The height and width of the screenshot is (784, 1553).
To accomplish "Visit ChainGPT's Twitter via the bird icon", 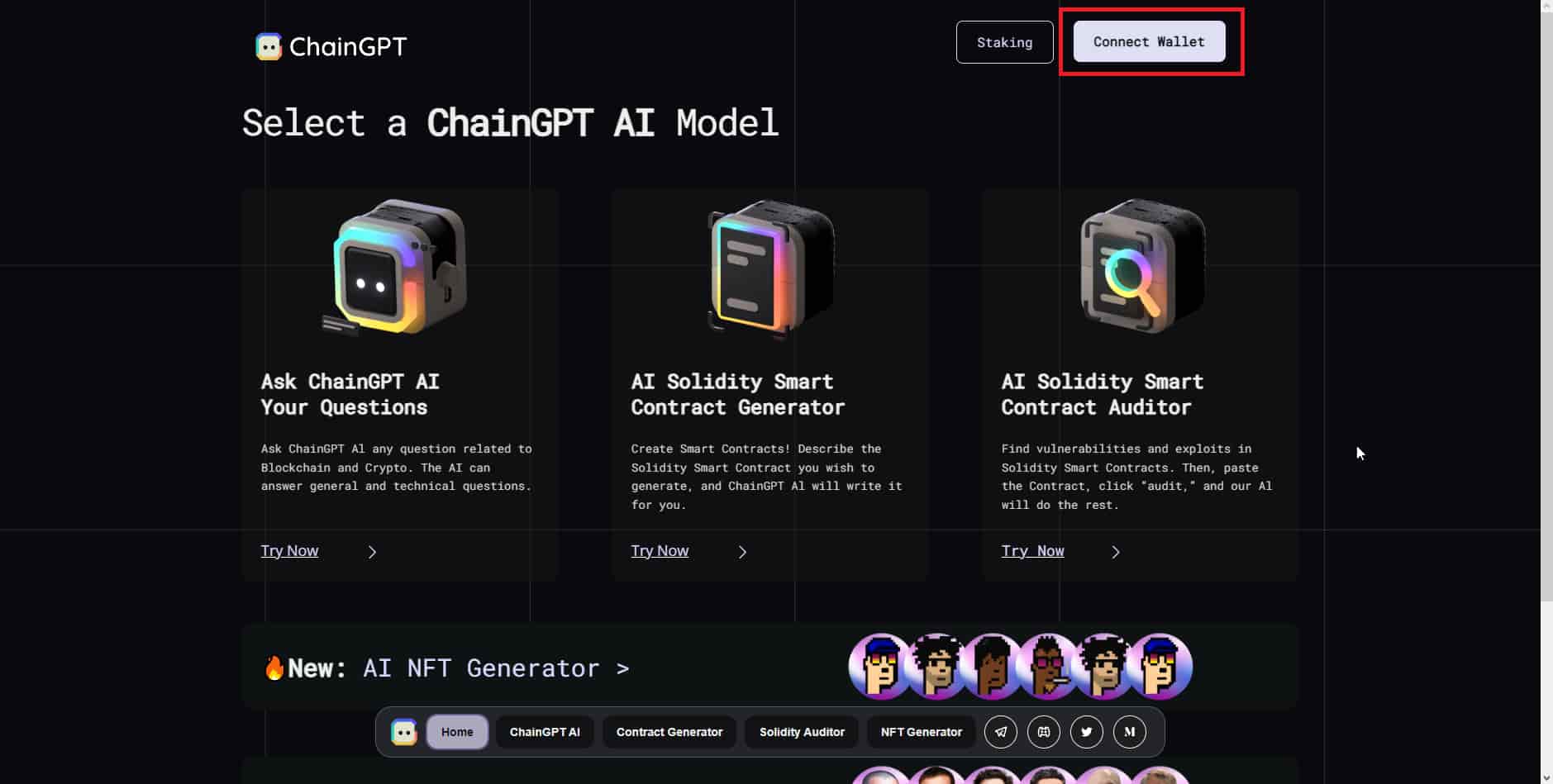I will pos(1085,732).
